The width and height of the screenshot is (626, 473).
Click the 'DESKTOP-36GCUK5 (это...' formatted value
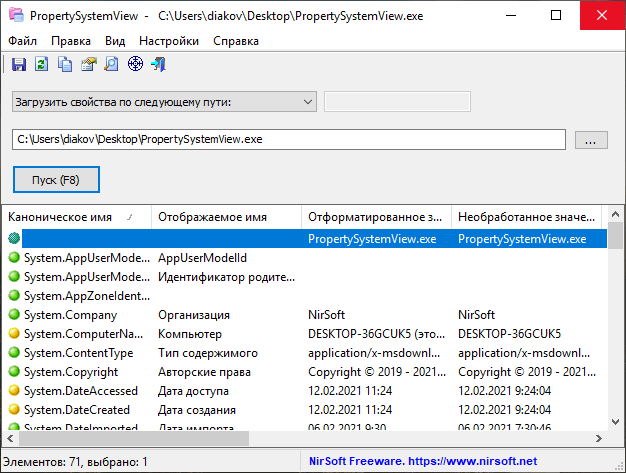click(x=376, y=334)
